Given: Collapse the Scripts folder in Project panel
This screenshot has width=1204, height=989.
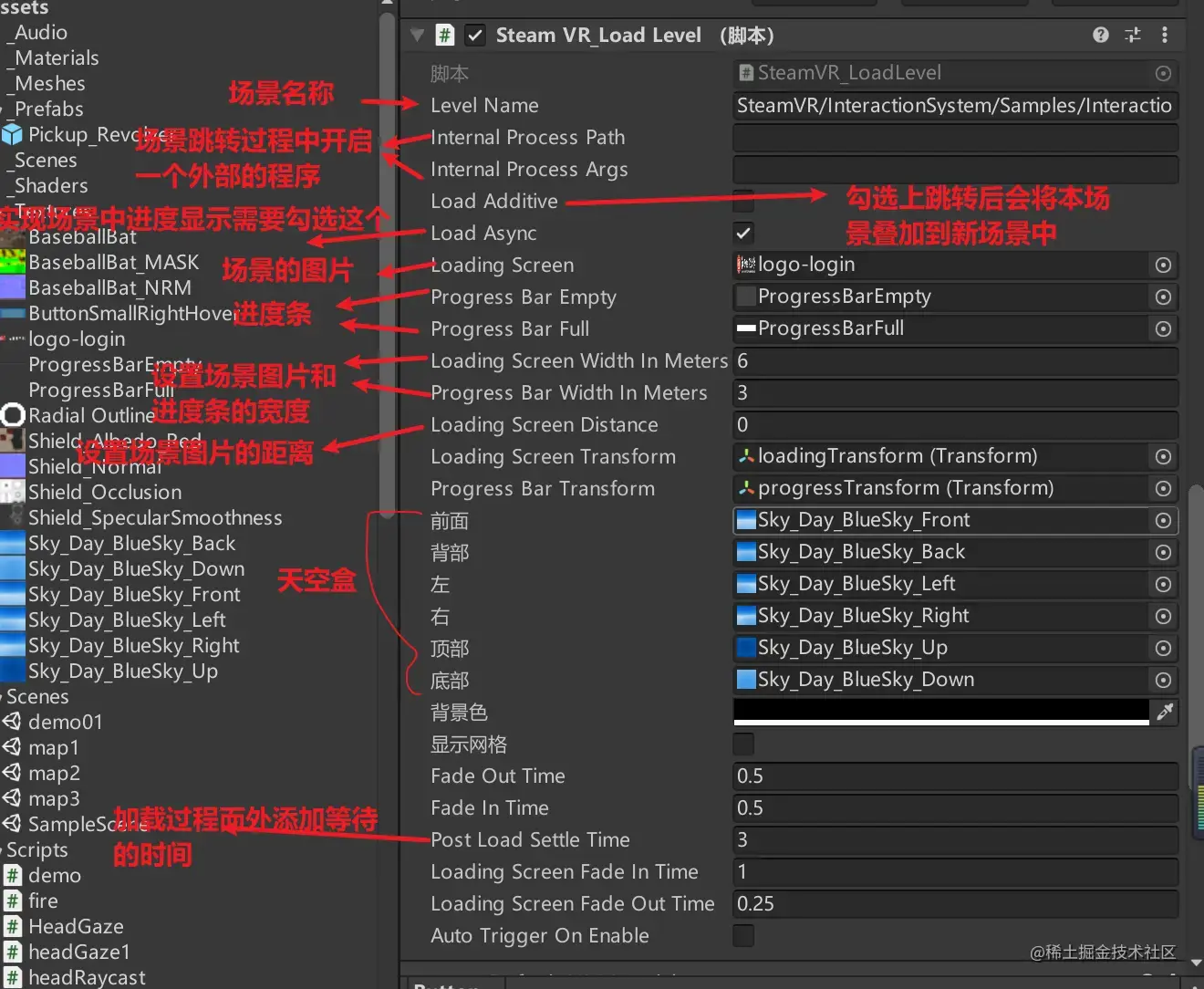Looking at the screenshot, I should (3, 849).
